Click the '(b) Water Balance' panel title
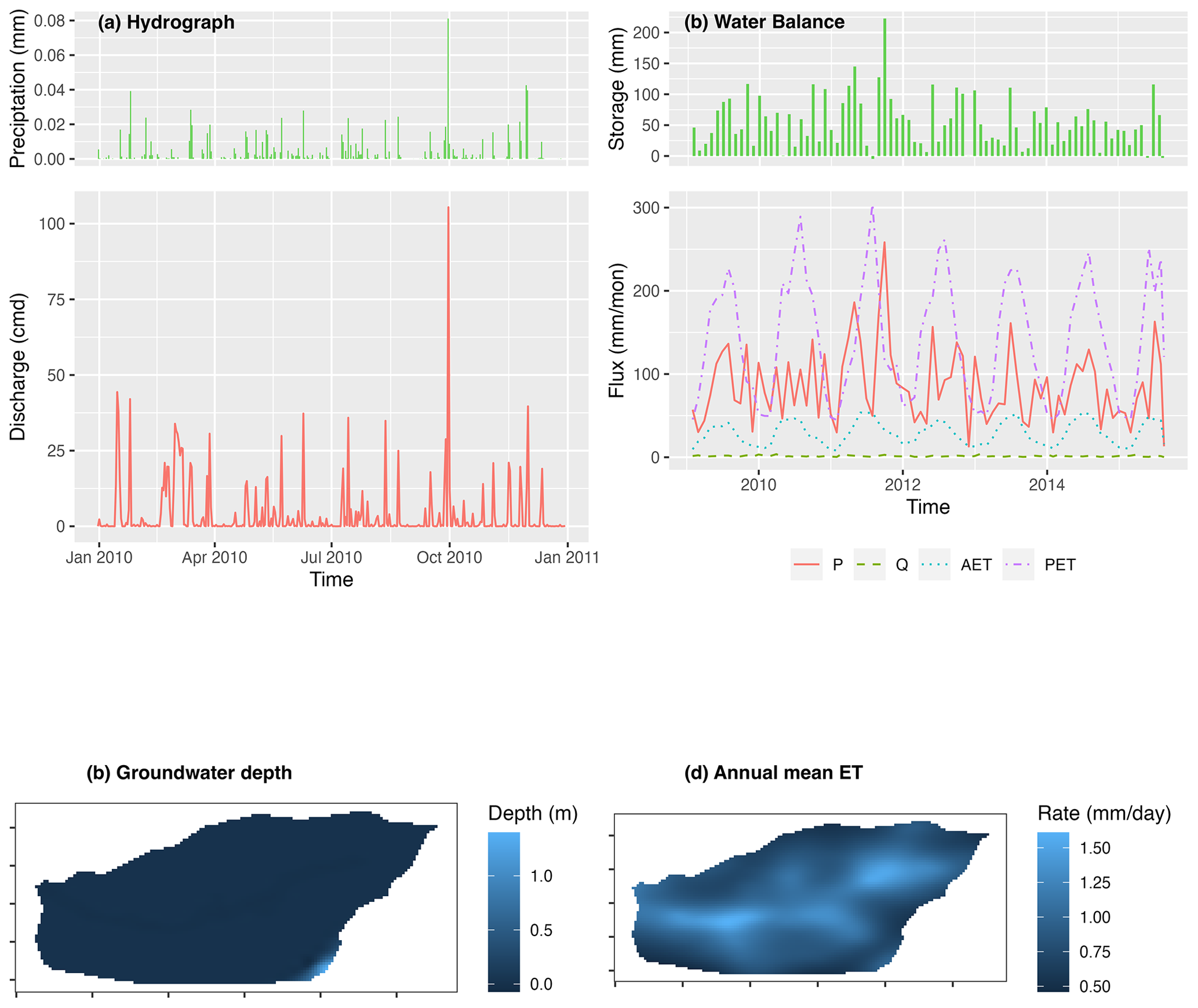The image size is (1198, 1008). [763, 22]
